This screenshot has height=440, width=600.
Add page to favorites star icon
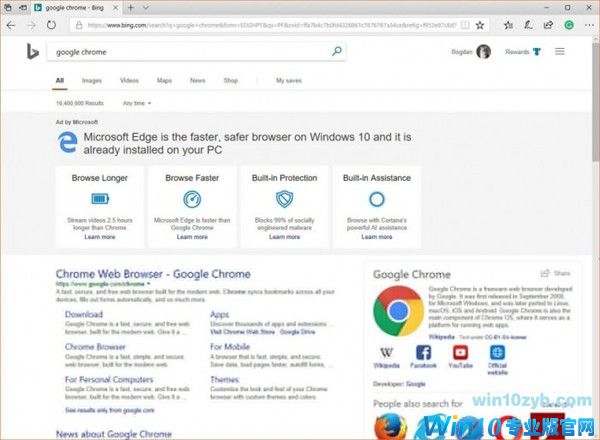point(480,25)
